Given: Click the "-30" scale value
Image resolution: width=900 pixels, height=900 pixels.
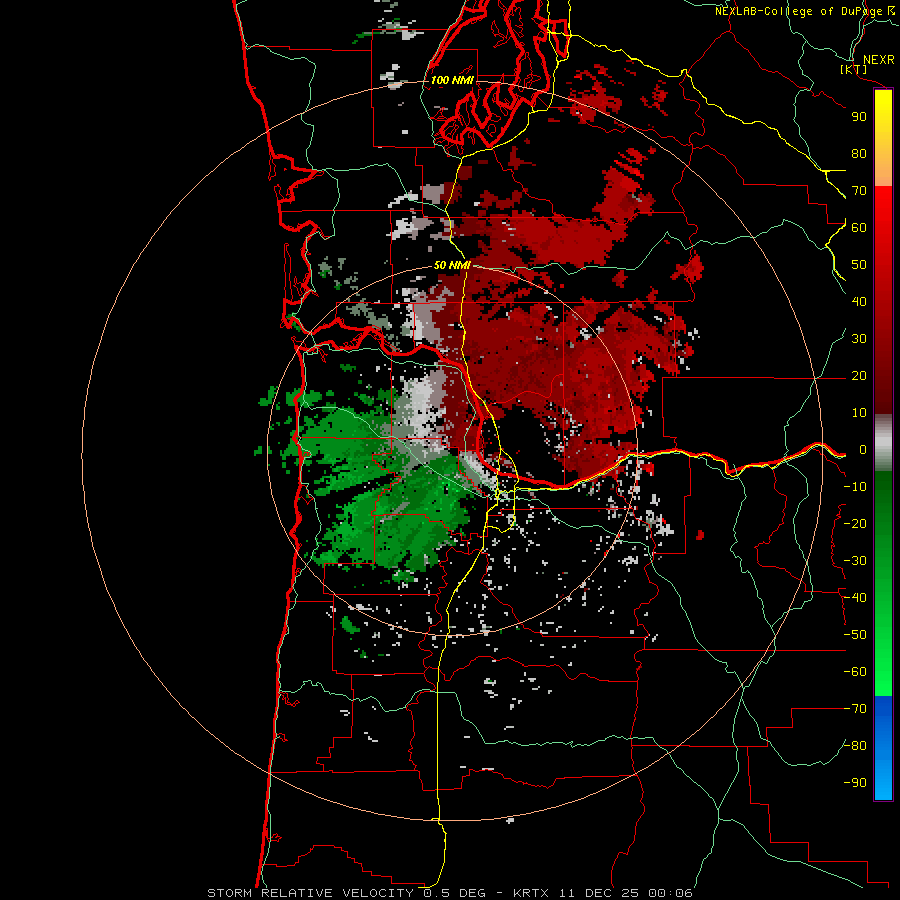Looking at the screenshot, I should [x=855, y=561].
